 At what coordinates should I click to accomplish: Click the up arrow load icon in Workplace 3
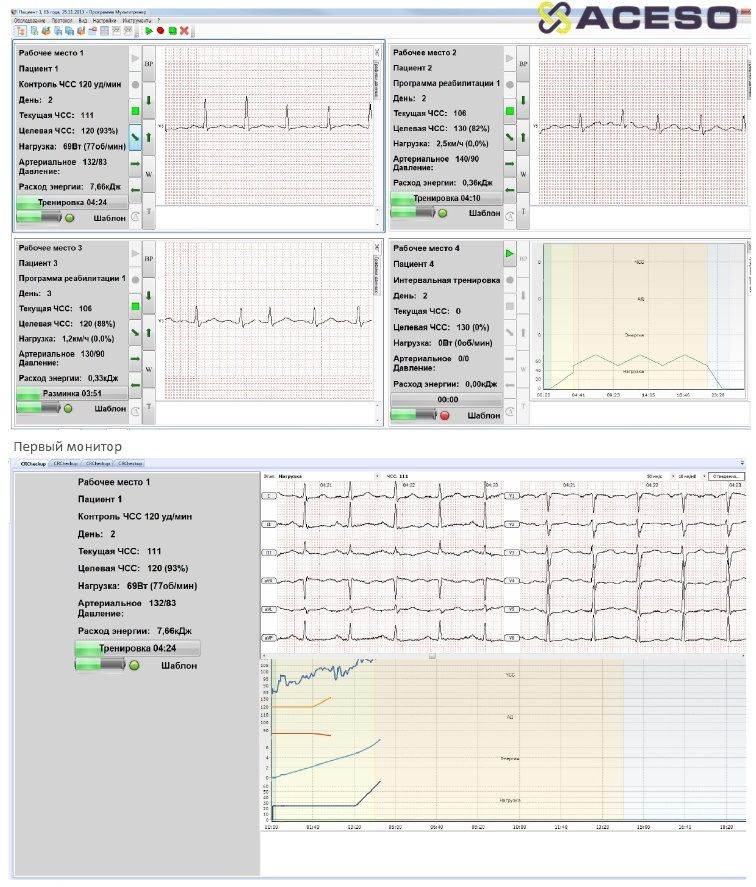click(148, 332)
